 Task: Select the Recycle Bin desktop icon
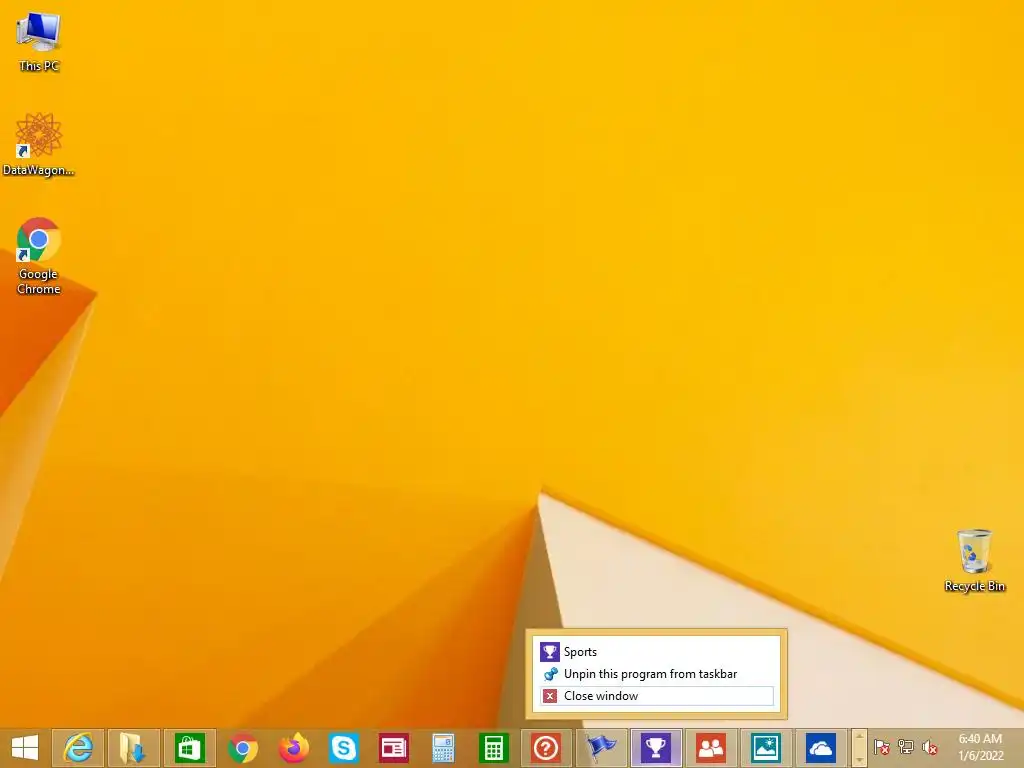click(974, 560)
